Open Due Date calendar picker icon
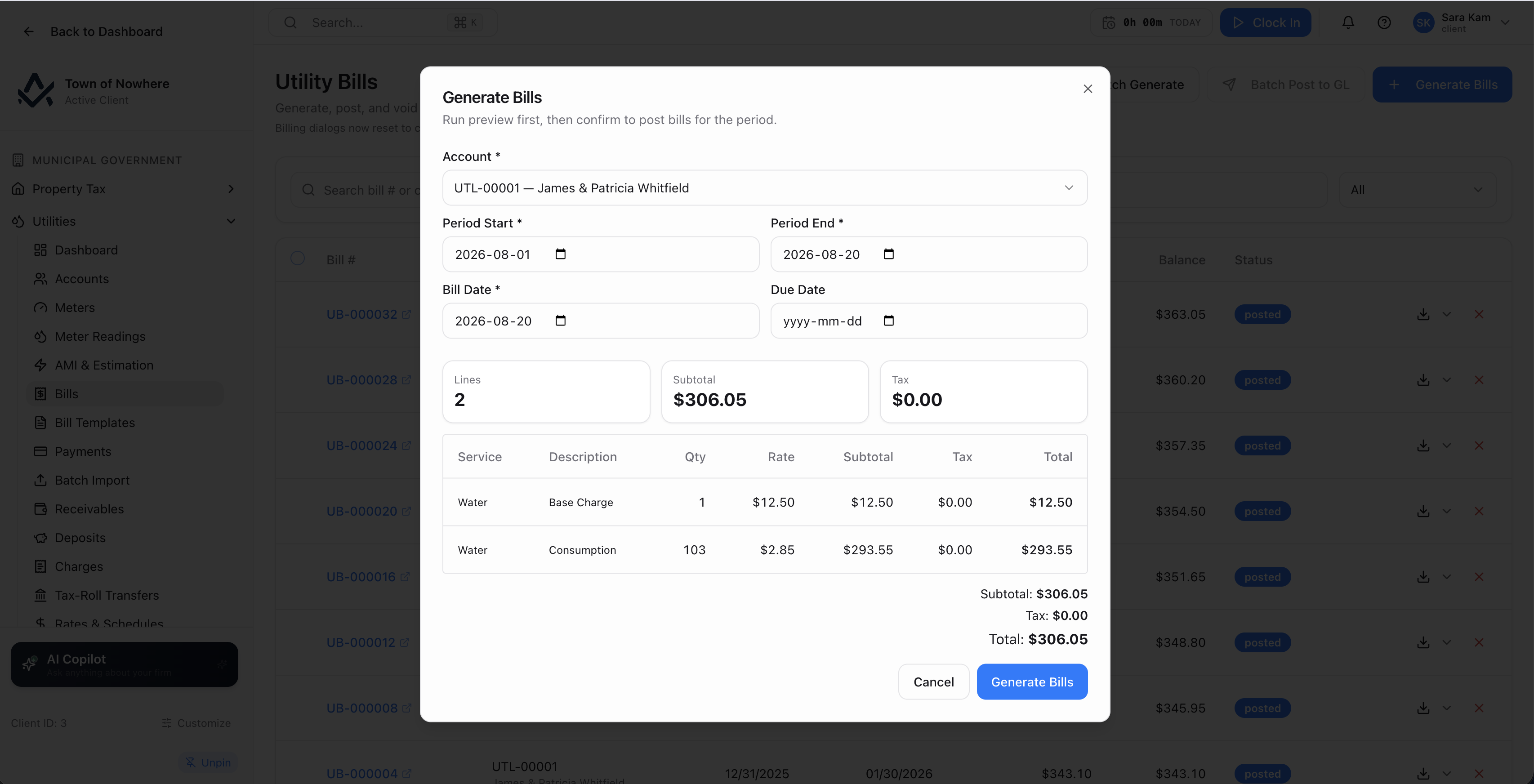The width and height of the screenshot is (1534, 784). click(x=888, y=321)
